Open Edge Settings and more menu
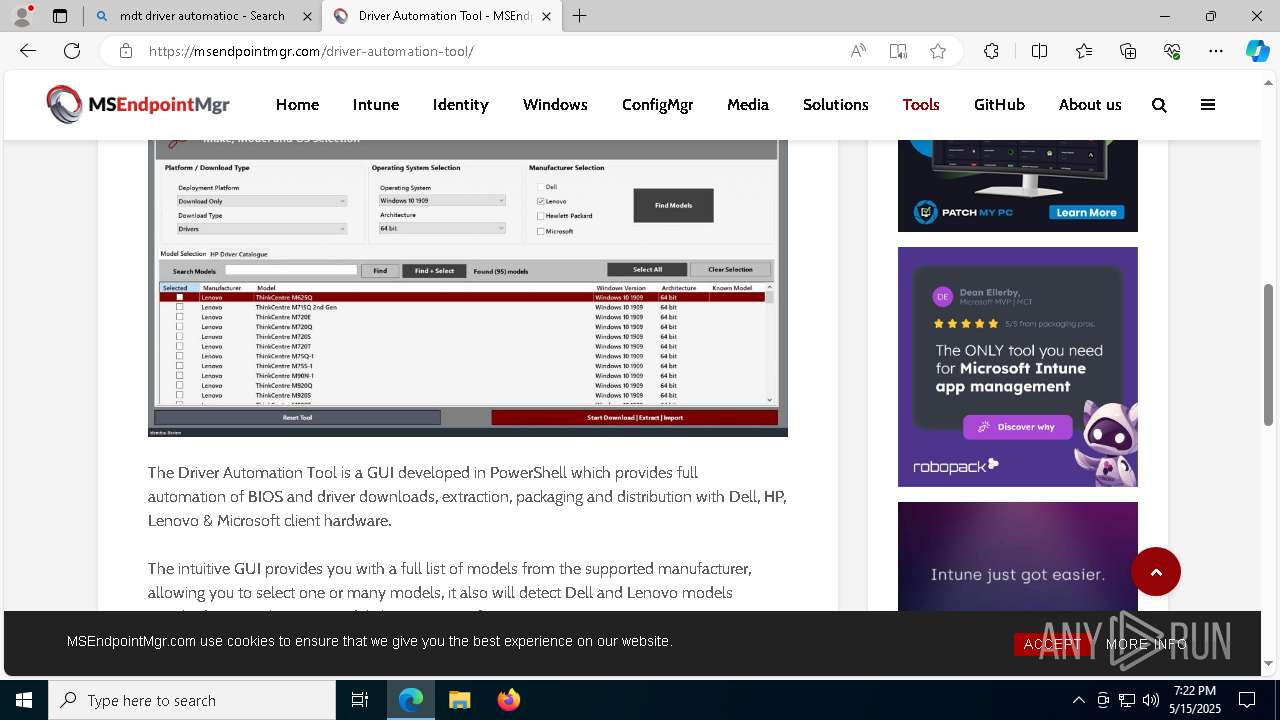1280x720 pixels. pyautogui.click(x=1216, y=51)
